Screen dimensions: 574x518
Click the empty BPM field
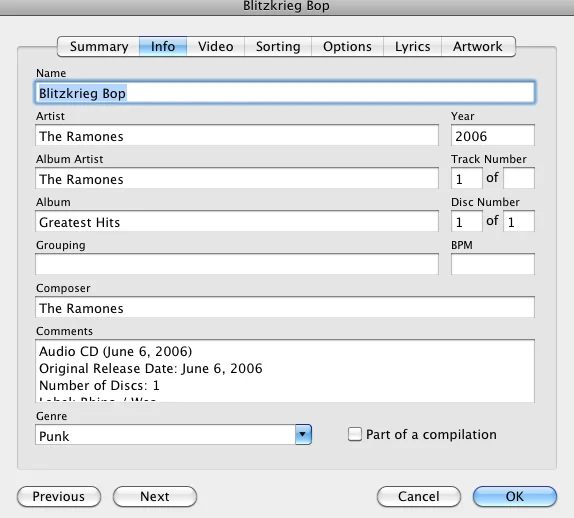[493, 264]
